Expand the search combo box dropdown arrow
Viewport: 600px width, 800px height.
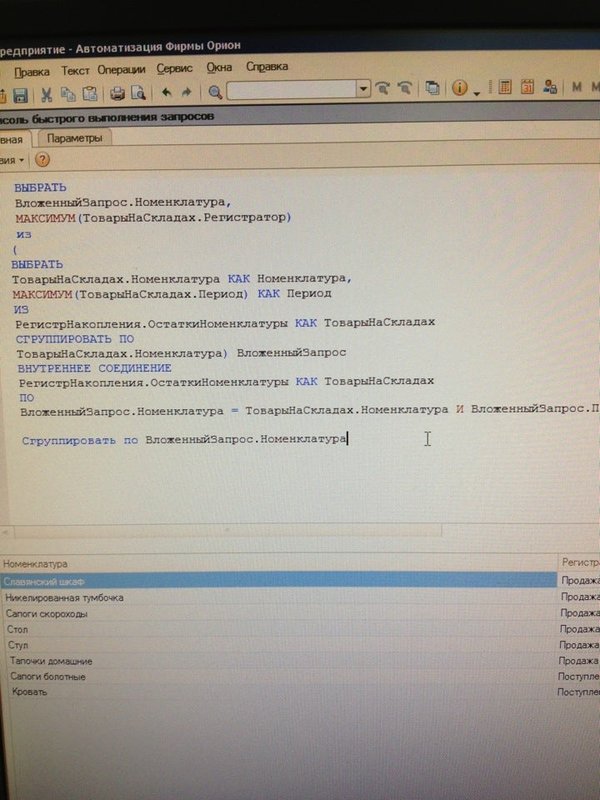click(364, 89)
